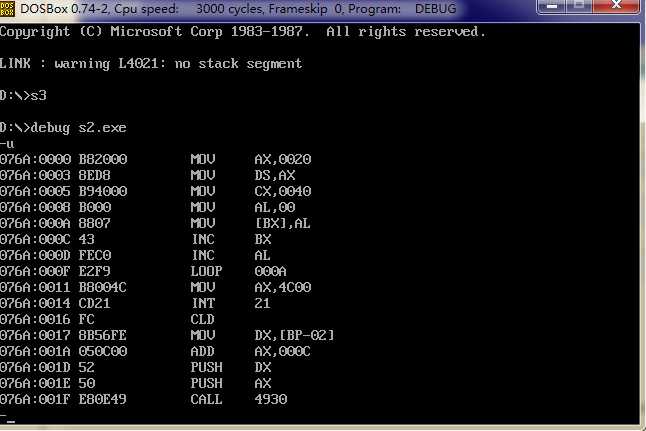This screenshot has width=646, height=431.
Task: Click the address 076A:001F
Action: [35, 400]
